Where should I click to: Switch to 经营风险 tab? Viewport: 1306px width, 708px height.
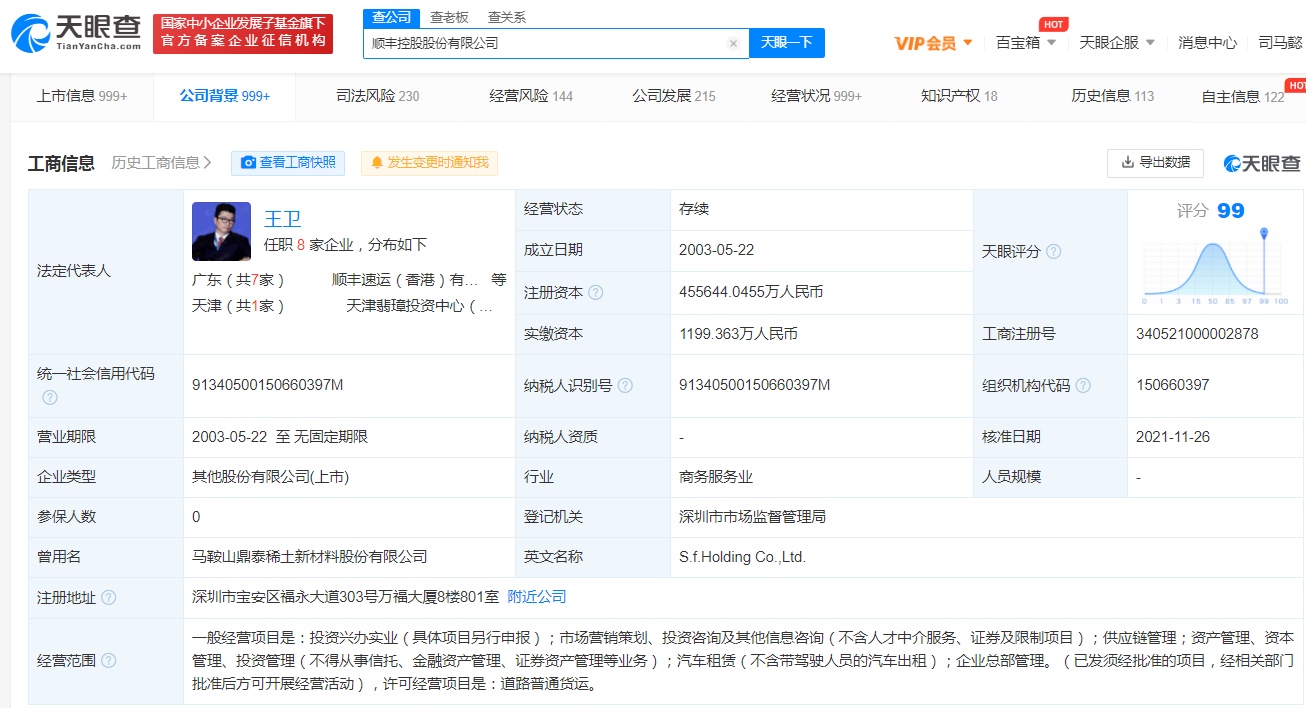tap(531, 96)
